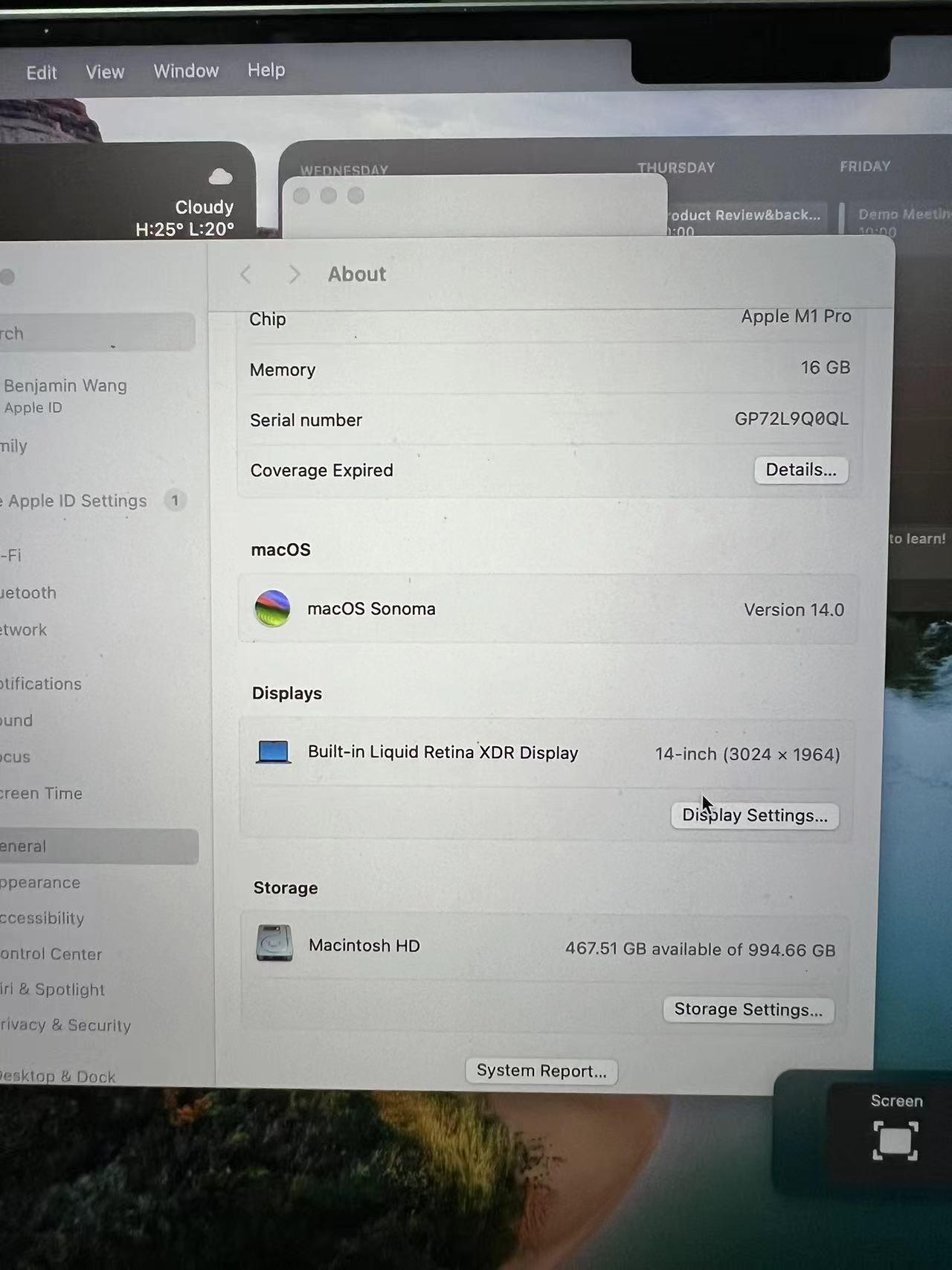The height and width of the screenshot is (1270, 952).
Task: Open the Window menu
Action: click(x=186, y=71)
